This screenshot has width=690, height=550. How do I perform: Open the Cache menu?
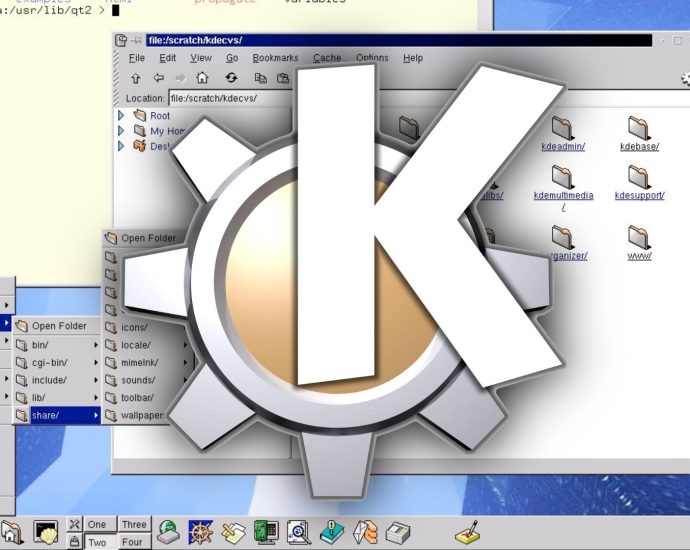[327, 58]
